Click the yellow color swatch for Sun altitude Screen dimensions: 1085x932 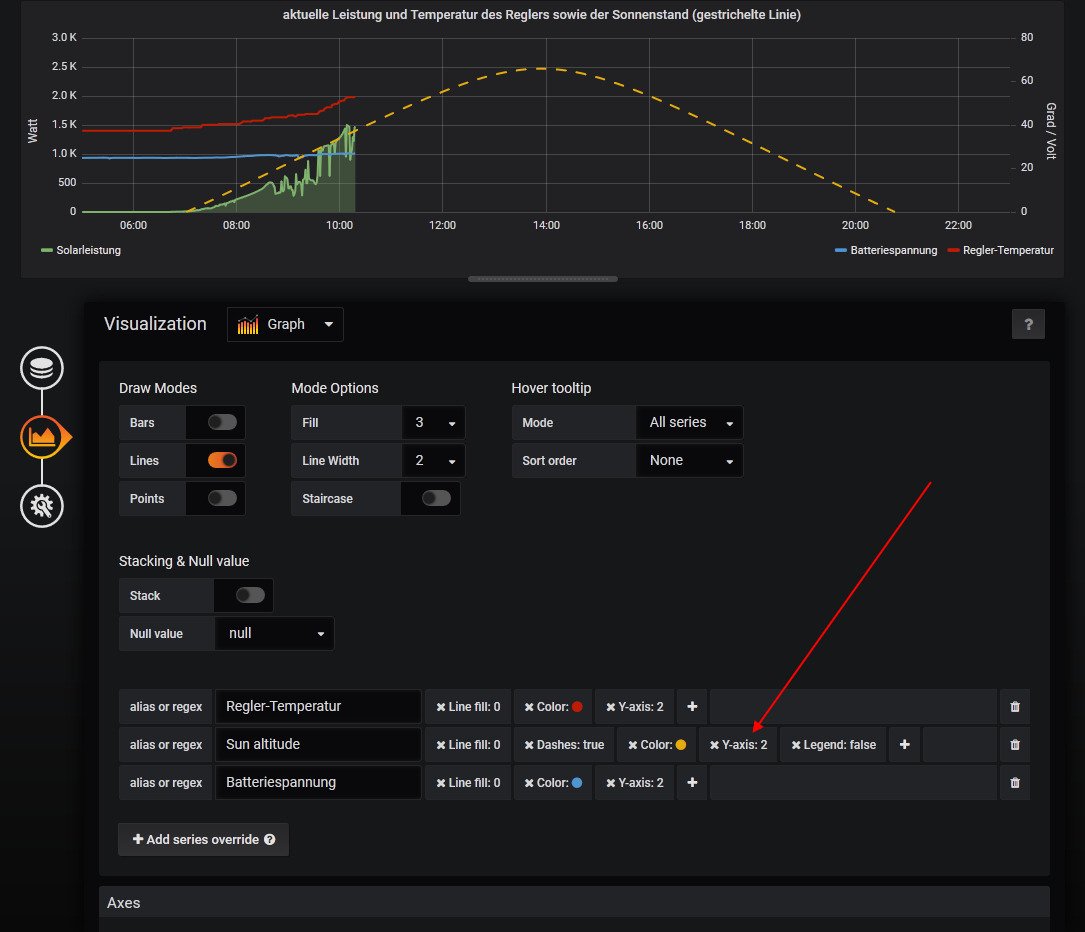(681, 745)
